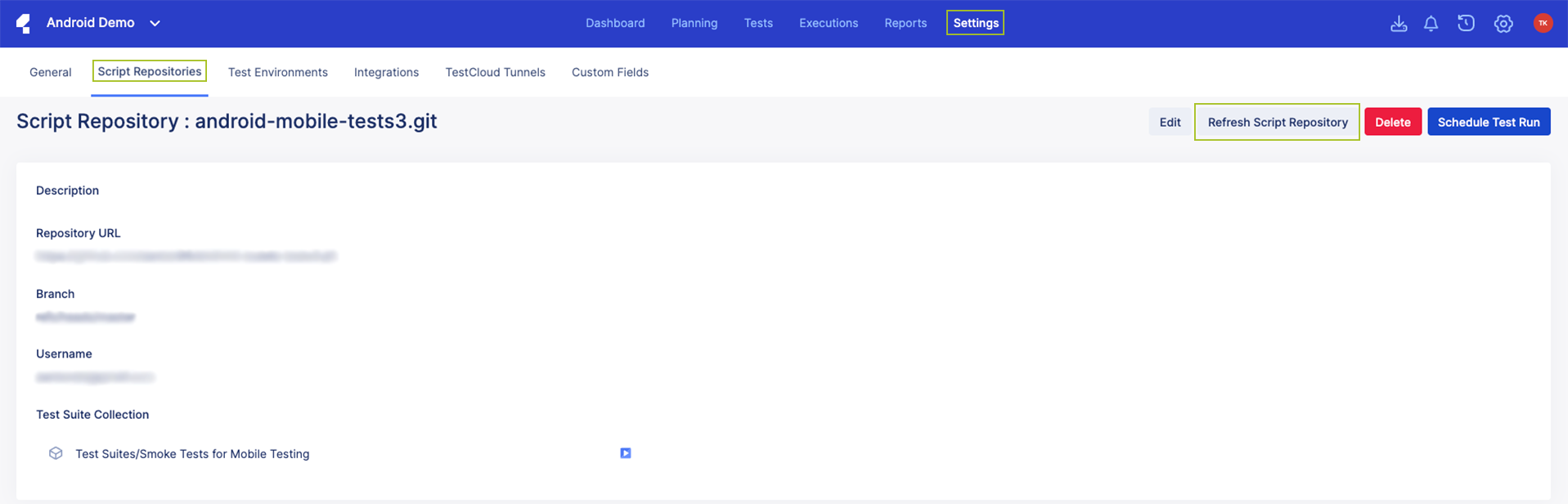1568x504 pixels.
Task: Open the Planning menu
Action: click(694, 23)
